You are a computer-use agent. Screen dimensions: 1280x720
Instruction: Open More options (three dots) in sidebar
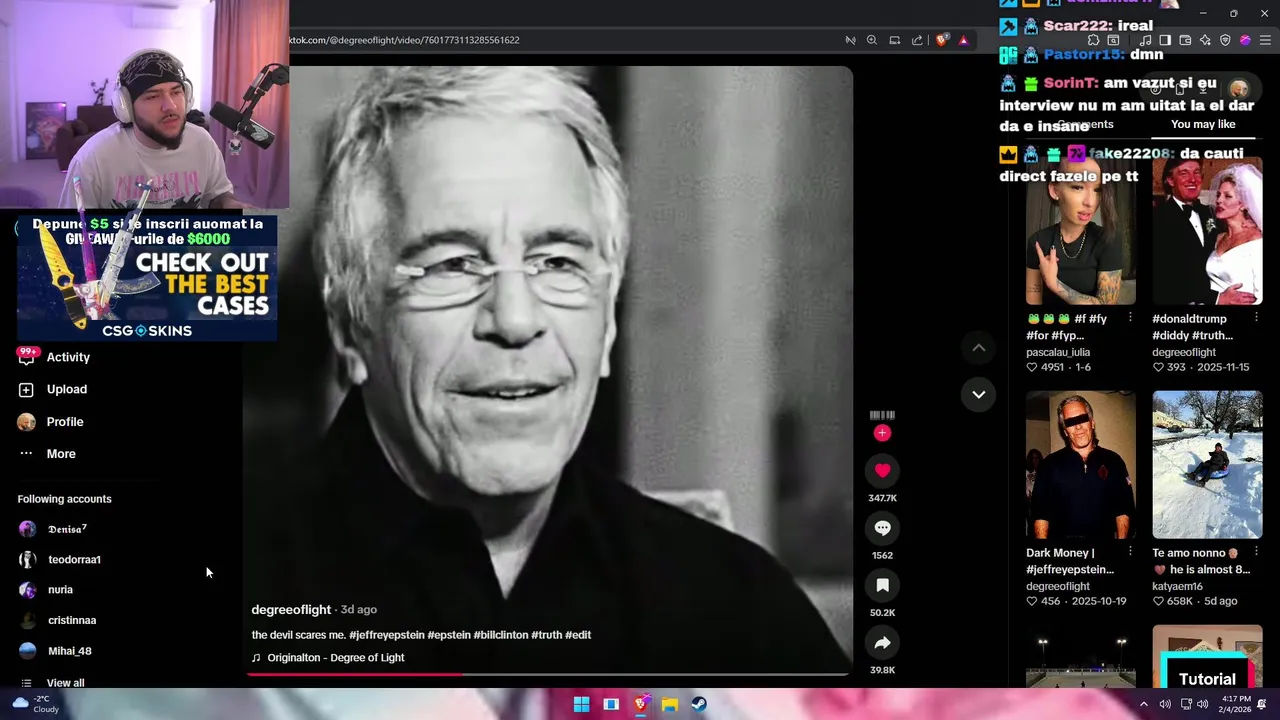[26, 454]
